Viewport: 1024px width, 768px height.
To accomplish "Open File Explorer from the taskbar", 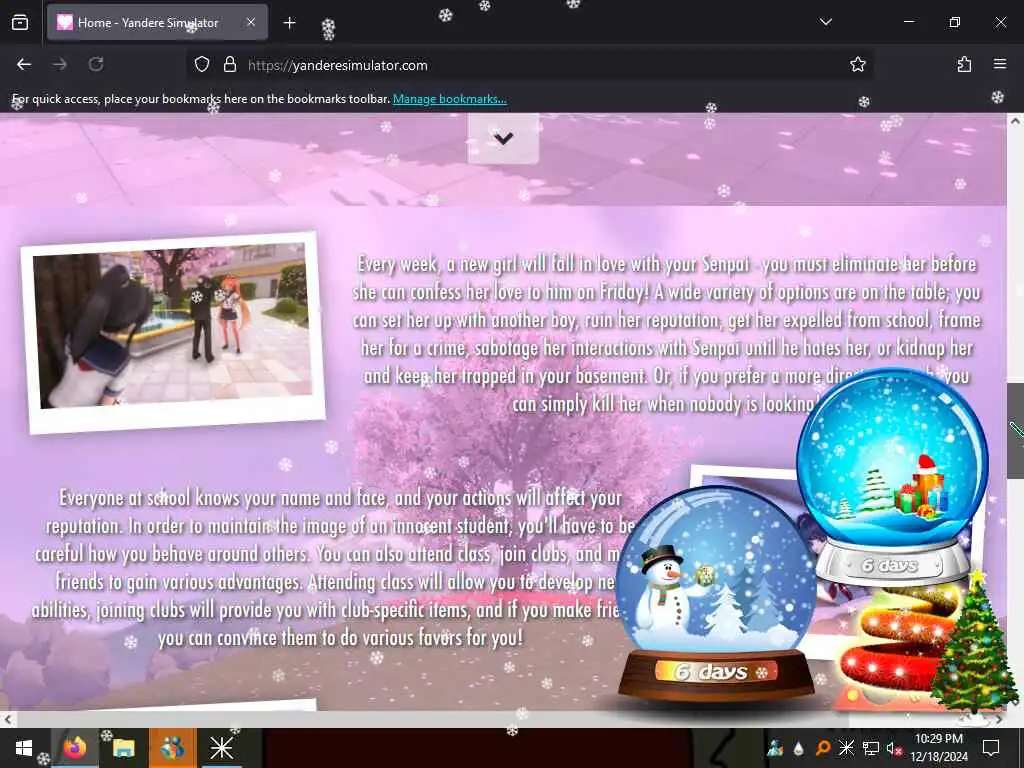I will click(x=123, y=748).
